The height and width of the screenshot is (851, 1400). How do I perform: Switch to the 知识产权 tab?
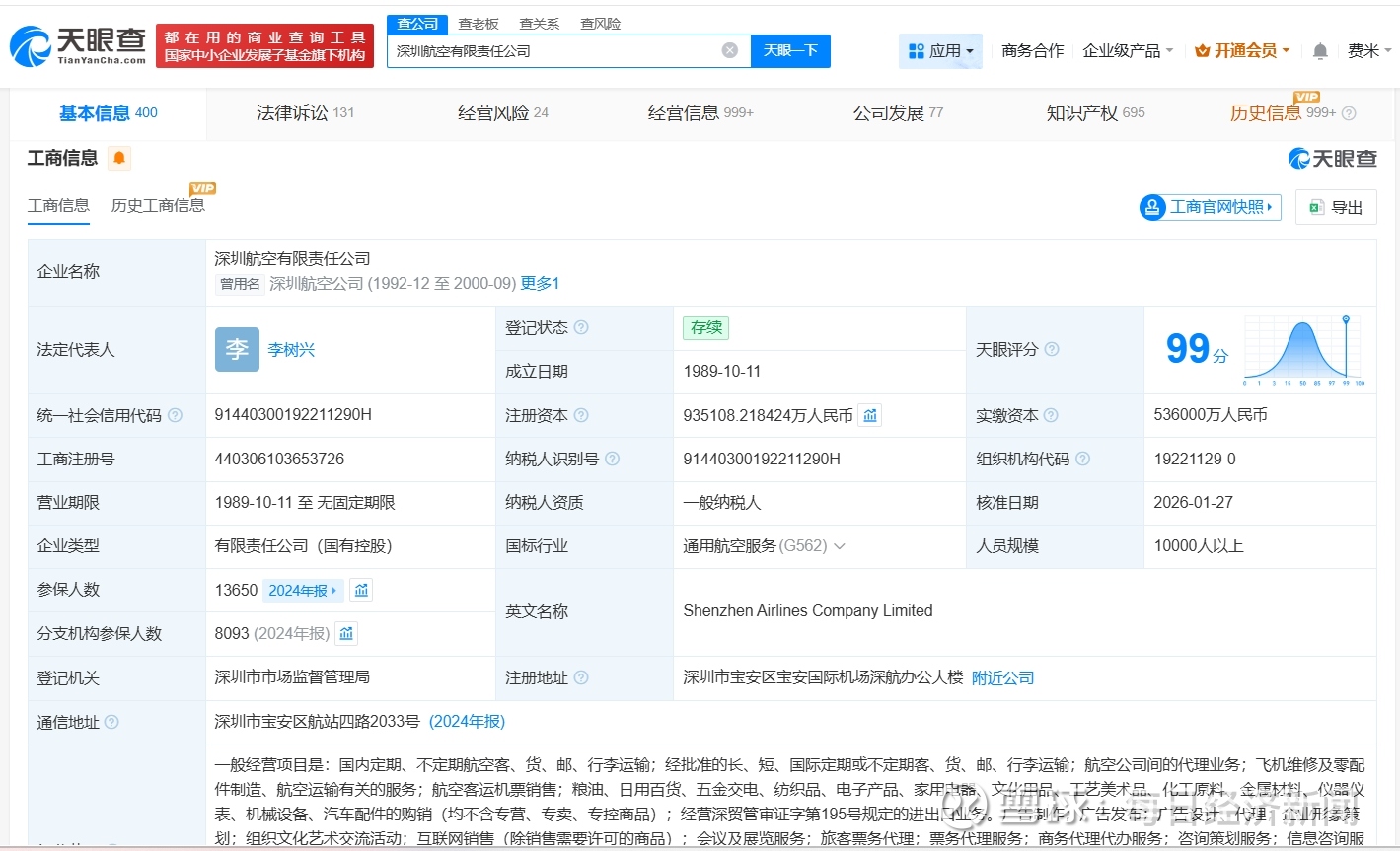click(1094, 113)
